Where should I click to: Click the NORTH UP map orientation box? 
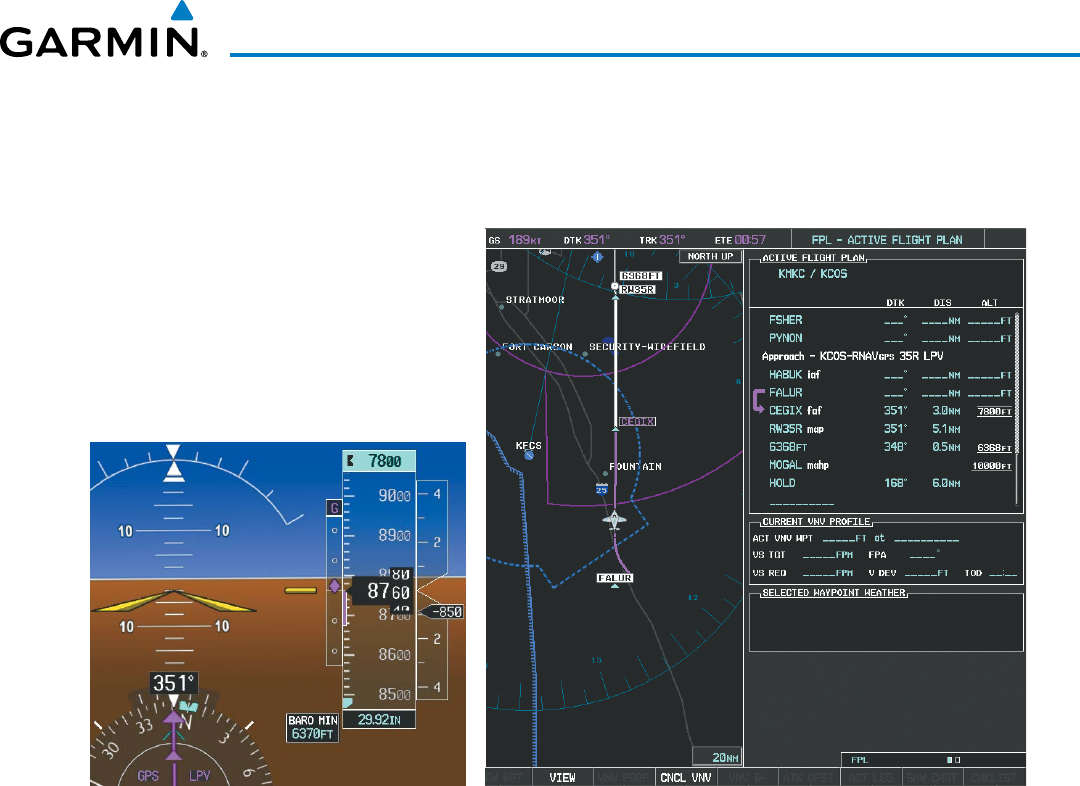[x=710, y=256]
